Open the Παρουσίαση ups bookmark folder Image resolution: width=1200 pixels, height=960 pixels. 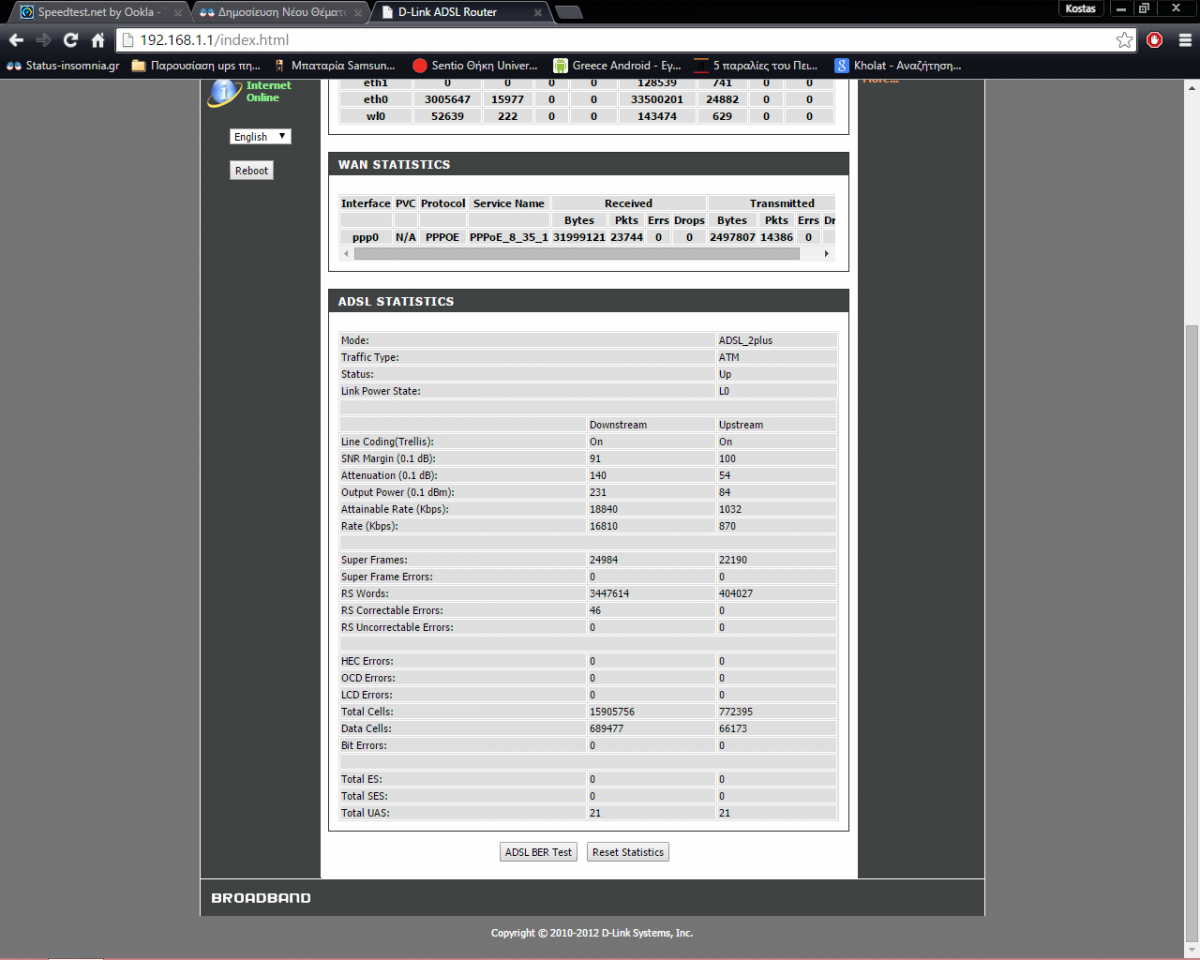(x=197, y=66)
